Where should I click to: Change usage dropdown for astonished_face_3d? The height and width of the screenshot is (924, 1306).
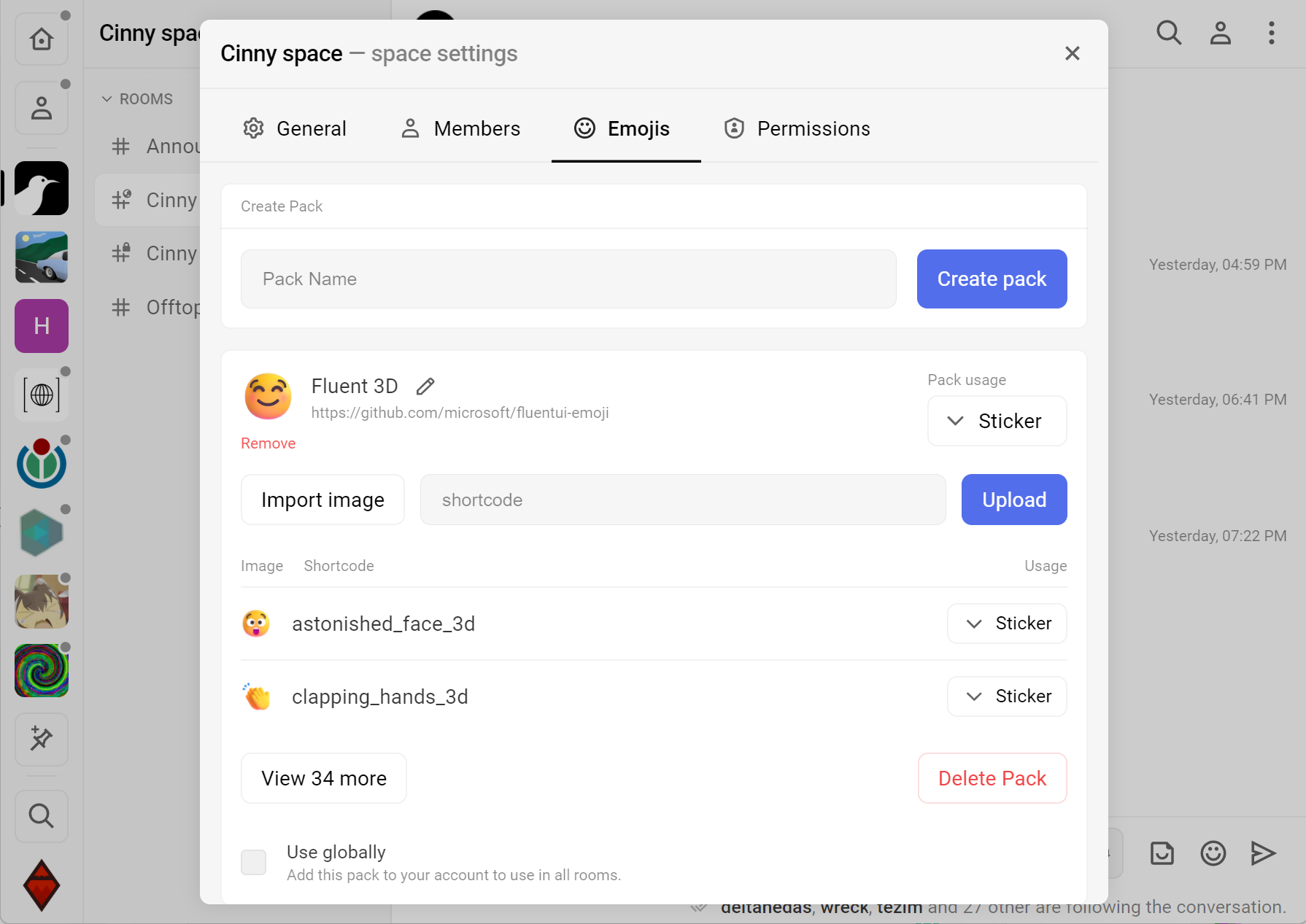coord(1007,624)
